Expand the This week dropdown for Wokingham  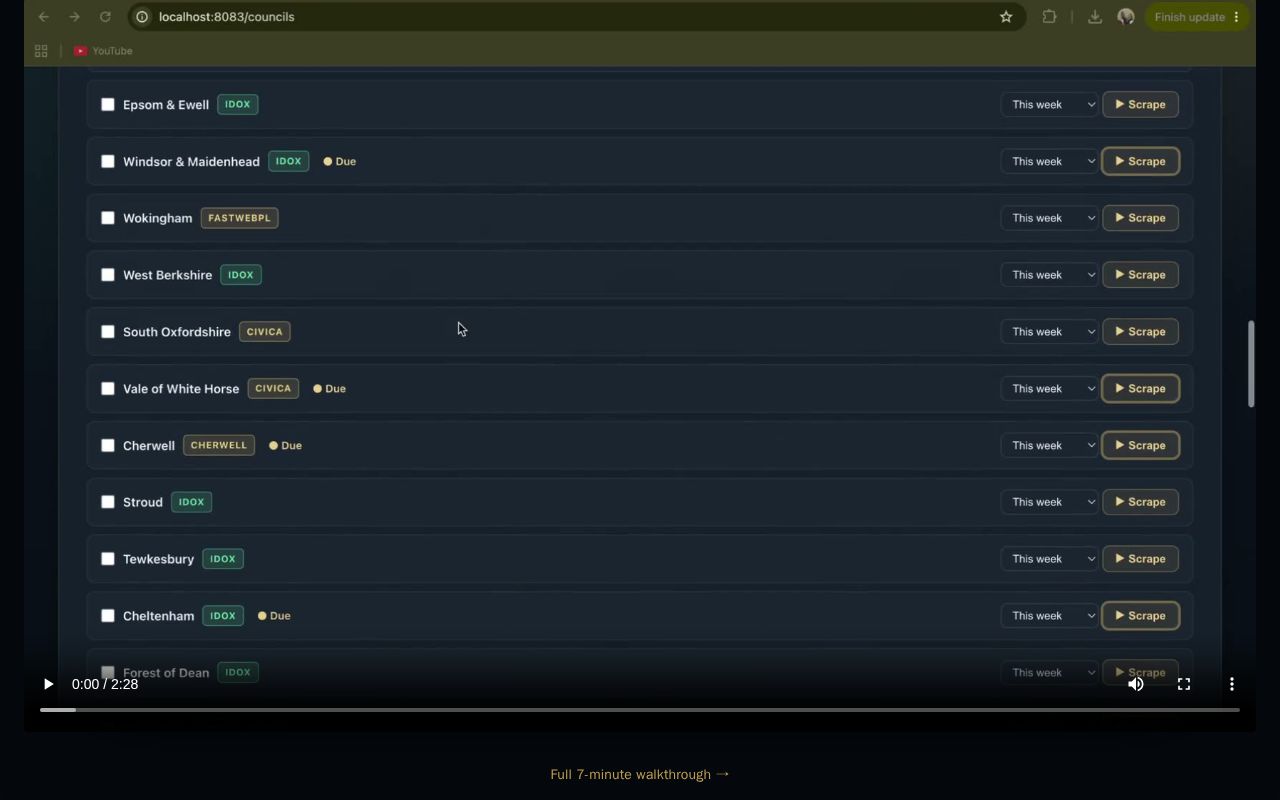(1049, 218)
